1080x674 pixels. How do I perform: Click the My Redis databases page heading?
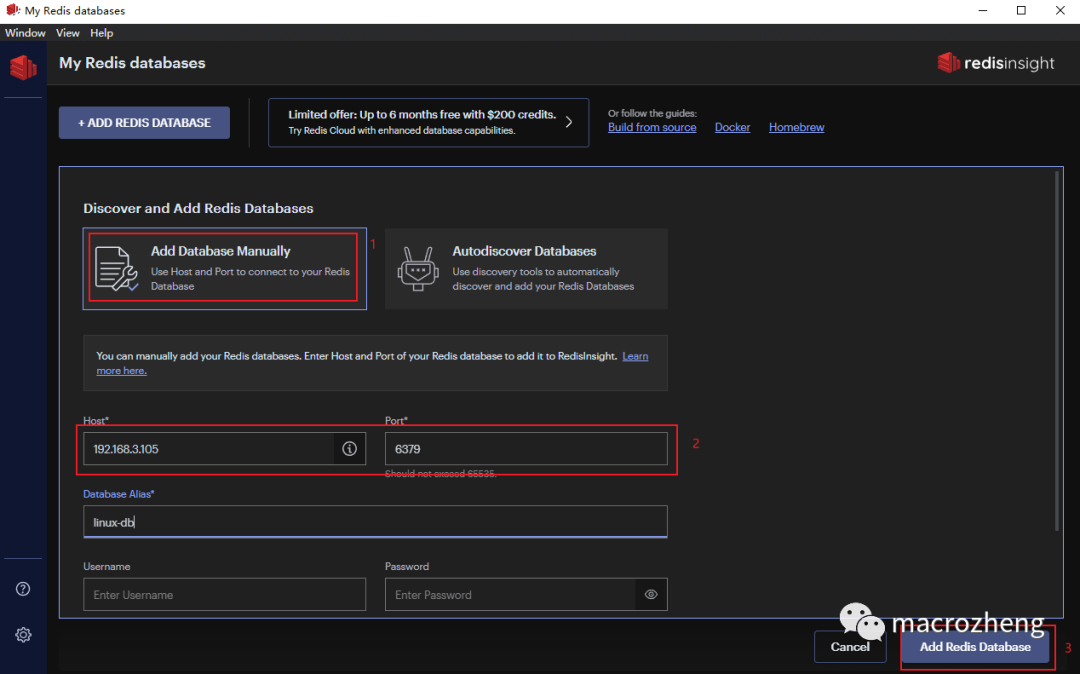click(132, 63)
